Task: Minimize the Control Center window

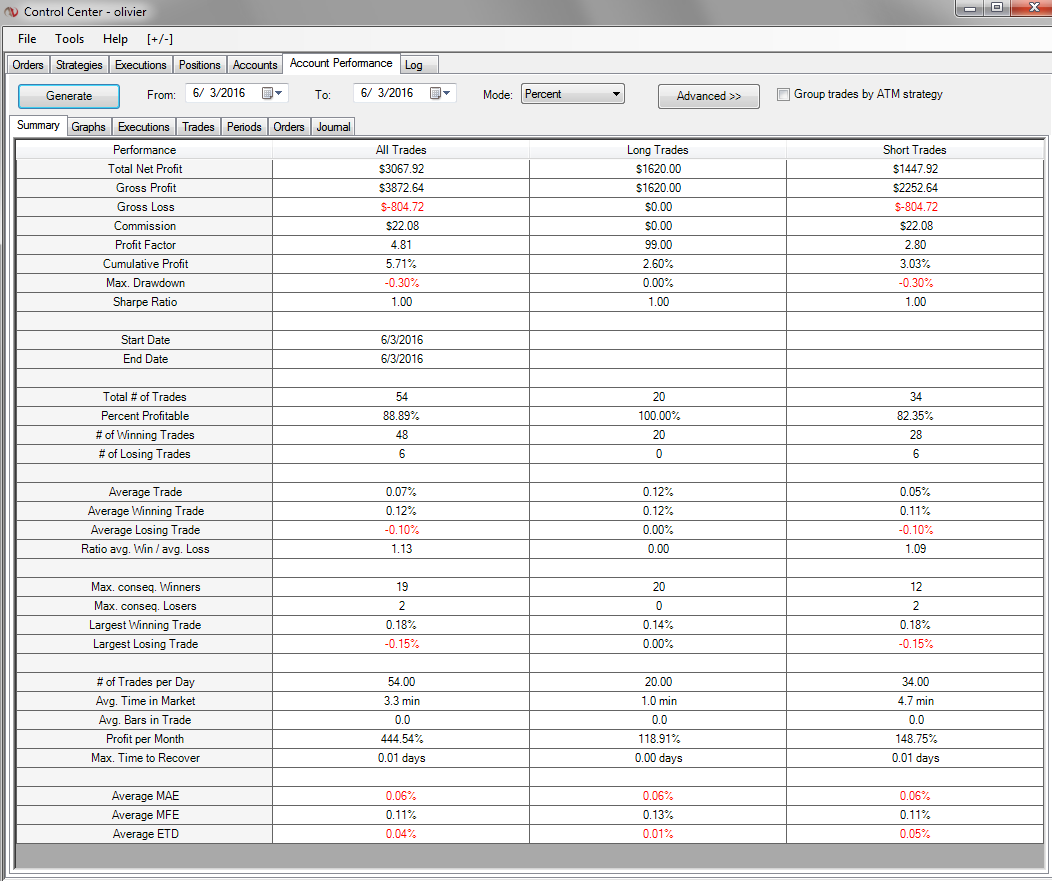Action: [970, 8]
